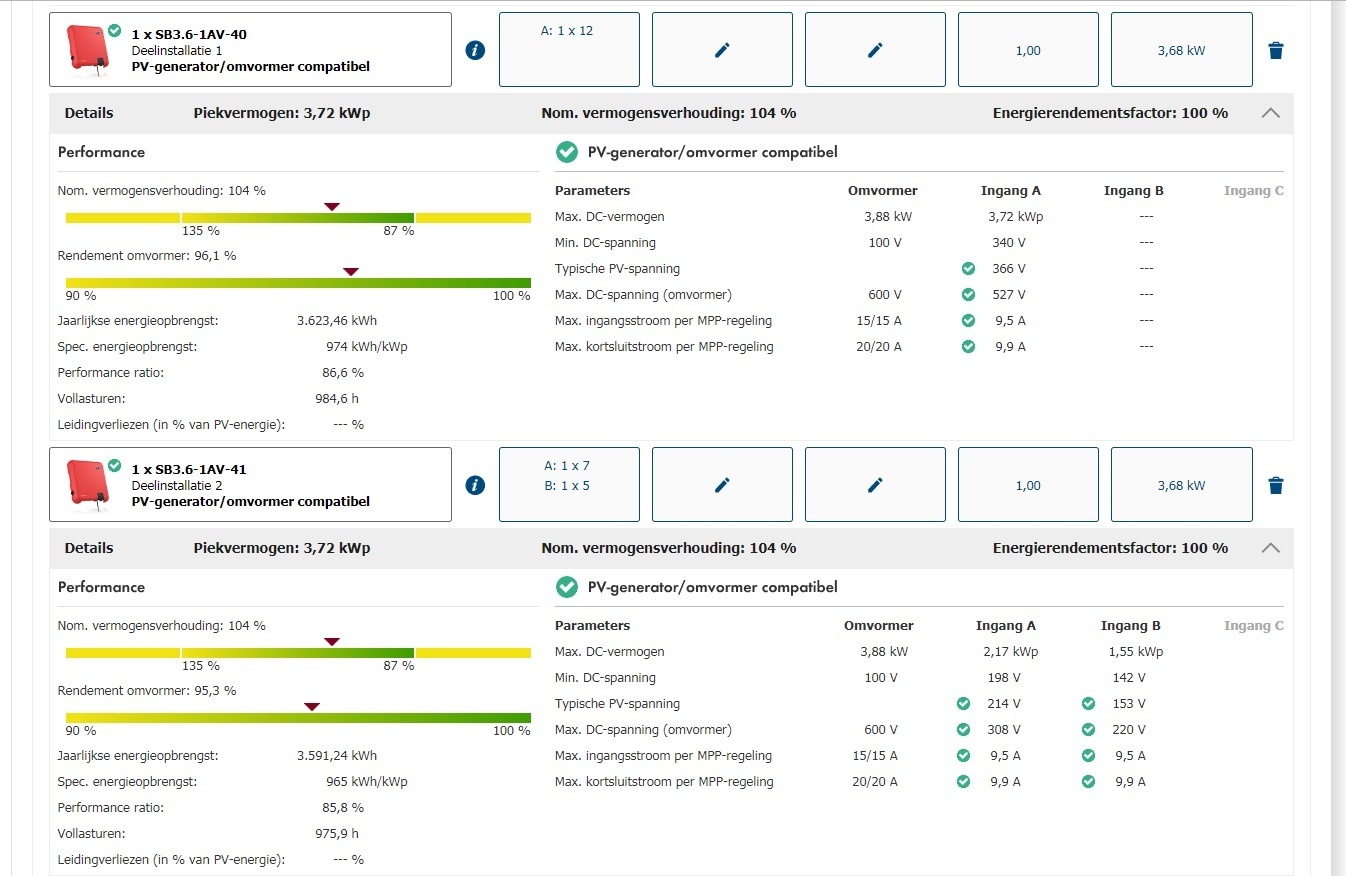Click the pencil left of Deelinstallatie 1's 1,00 box
This screenshot has height=876, width=1346.
[x=875, y=50]
